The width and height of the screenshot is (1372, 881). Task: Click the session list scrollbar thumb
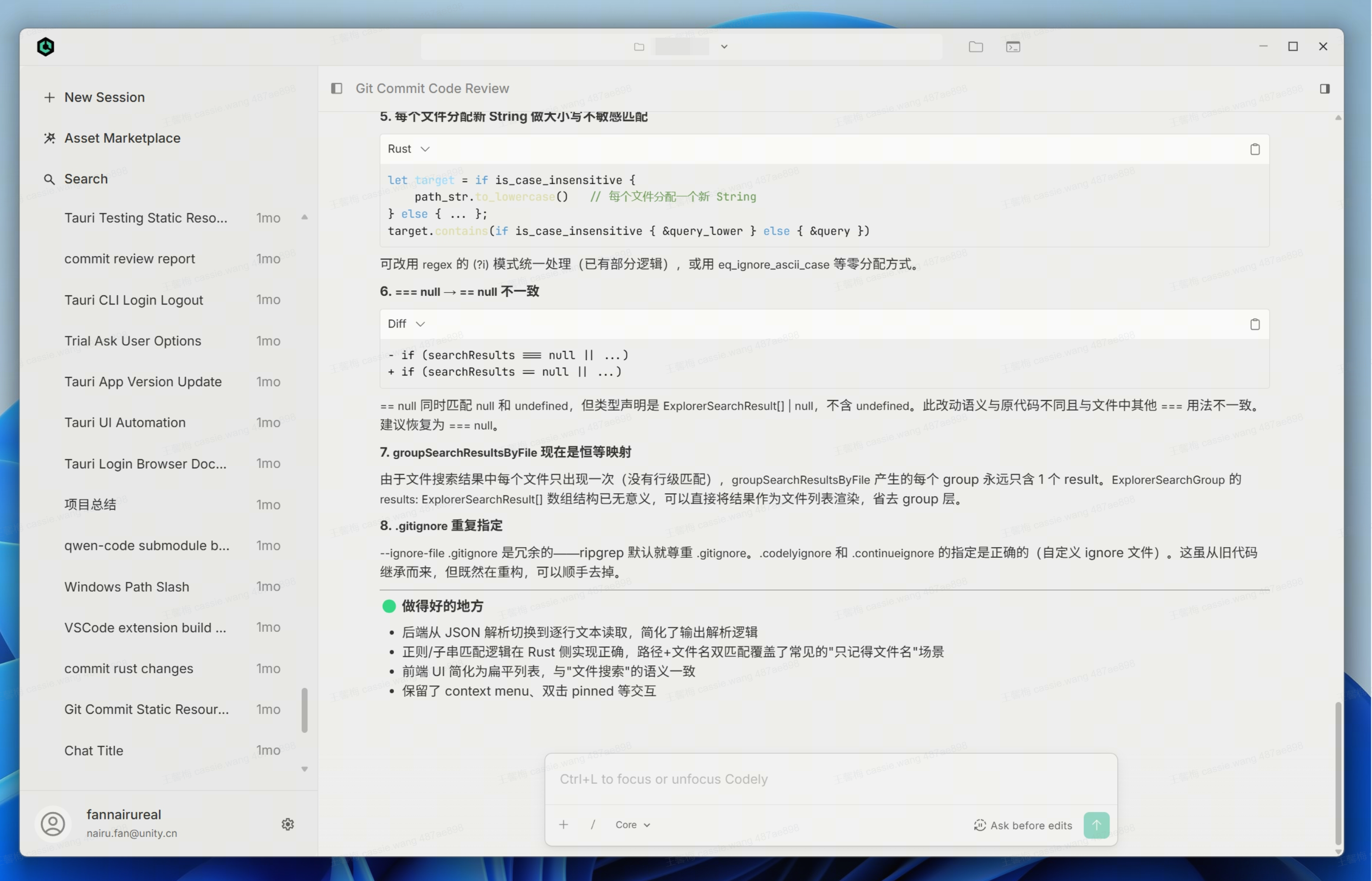tap(305, 710)
